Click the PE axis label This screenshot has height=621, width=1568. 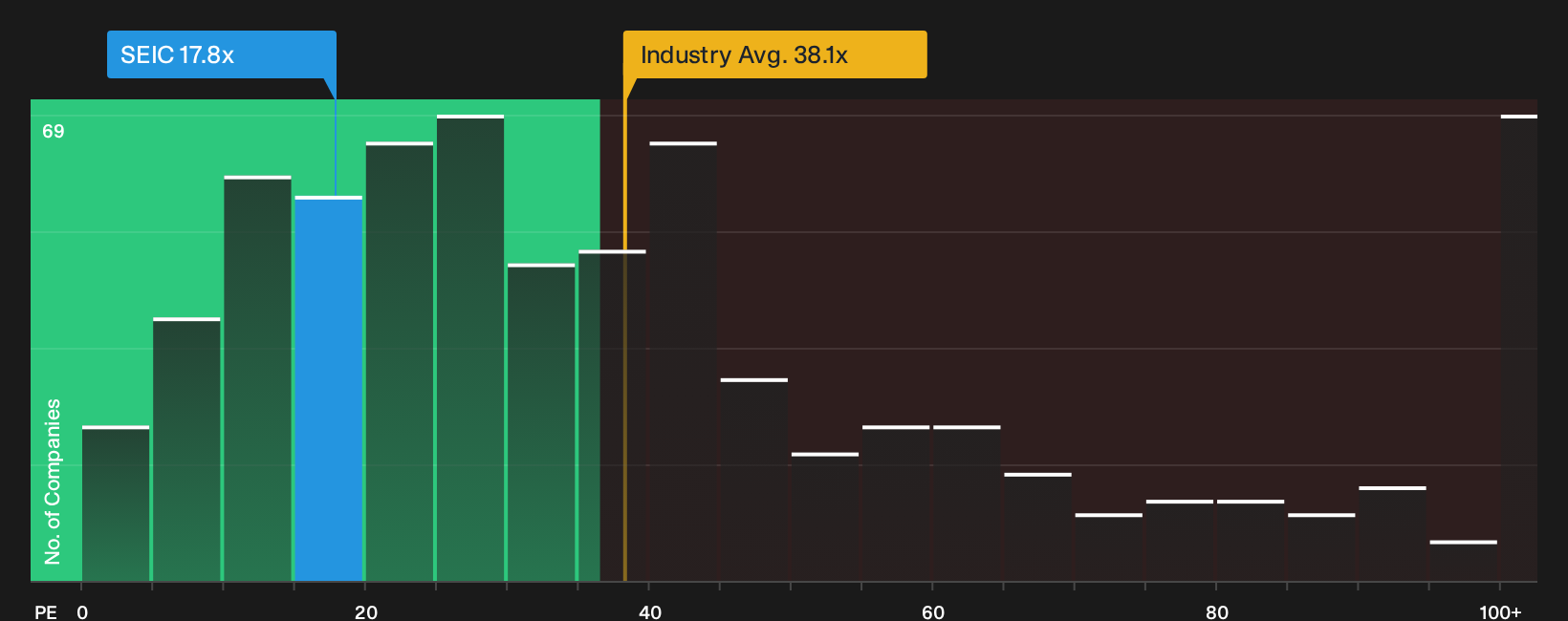coord(46,612)
